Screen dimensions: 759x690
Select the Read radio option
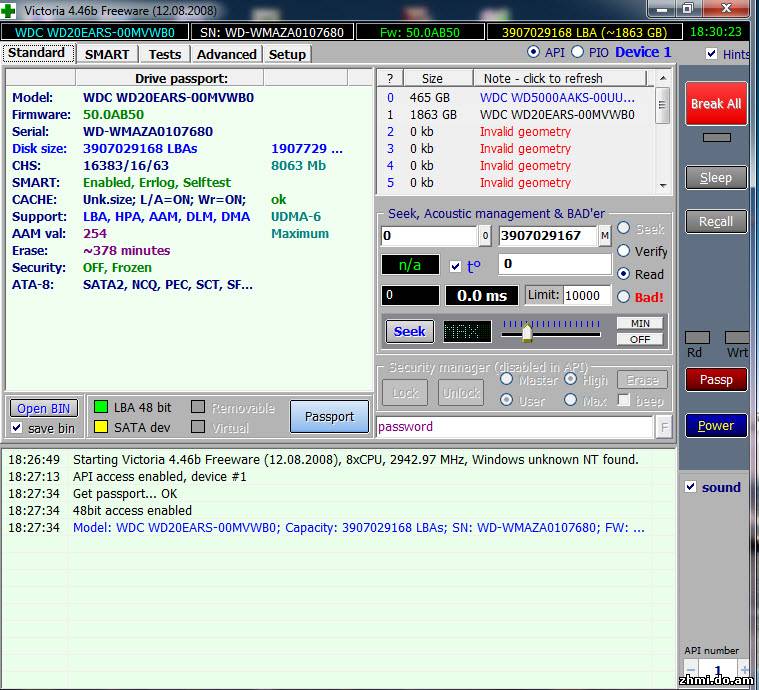tap(623, 274)
